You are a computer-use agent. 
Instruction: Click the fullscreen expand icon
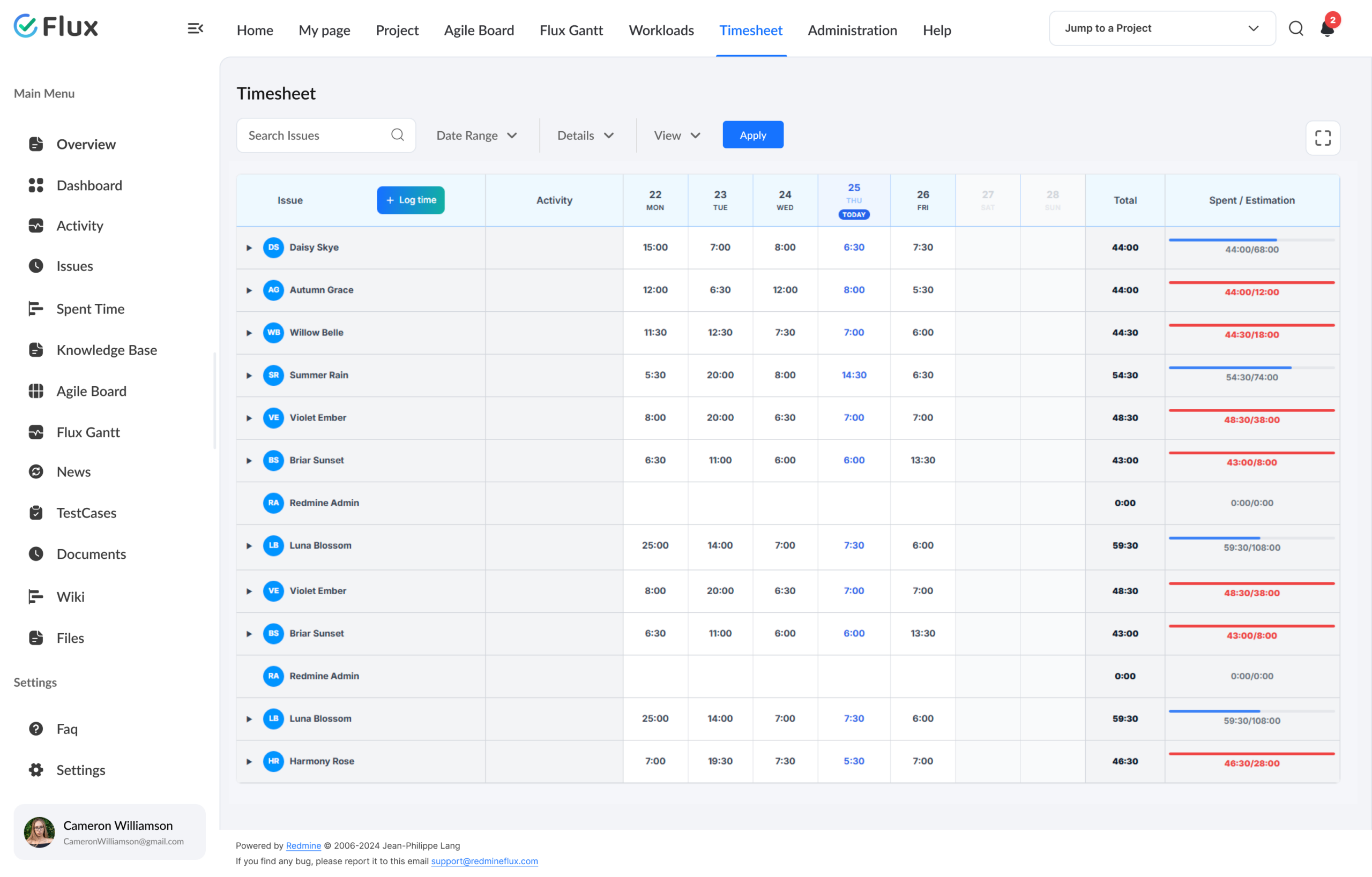coord(1323,138)
